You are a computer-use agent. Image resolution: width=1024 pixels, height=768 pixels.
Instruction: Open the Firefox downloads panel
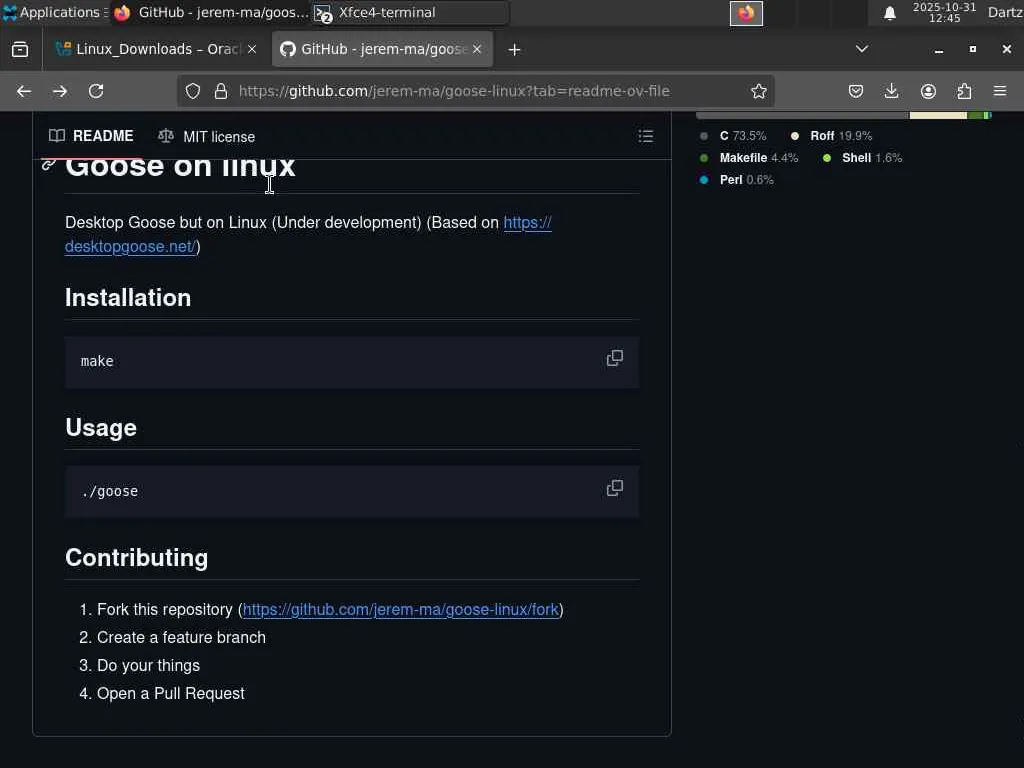(891, 91)
